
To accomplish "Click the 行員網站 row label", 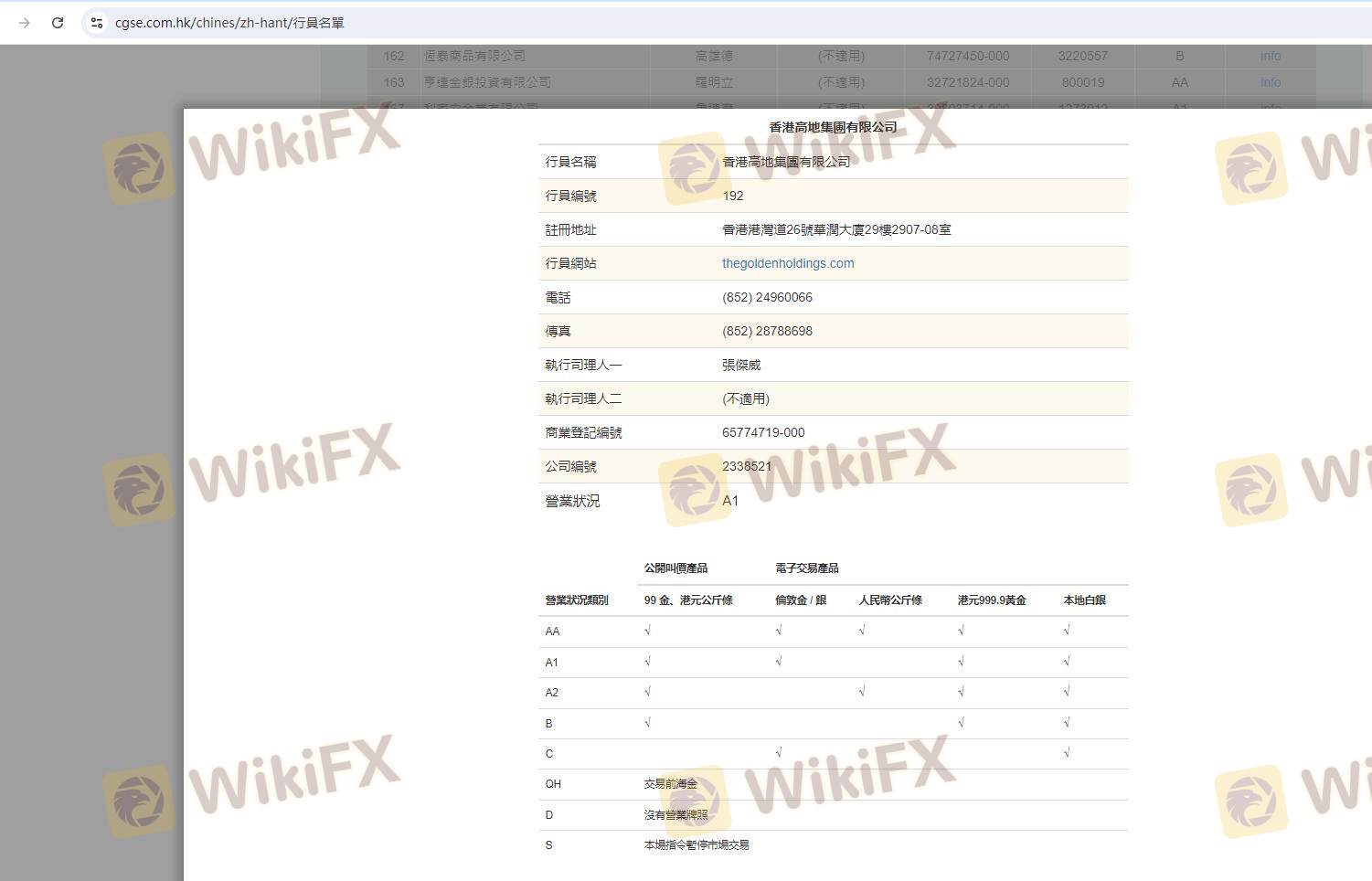I will tap(570, 263).
